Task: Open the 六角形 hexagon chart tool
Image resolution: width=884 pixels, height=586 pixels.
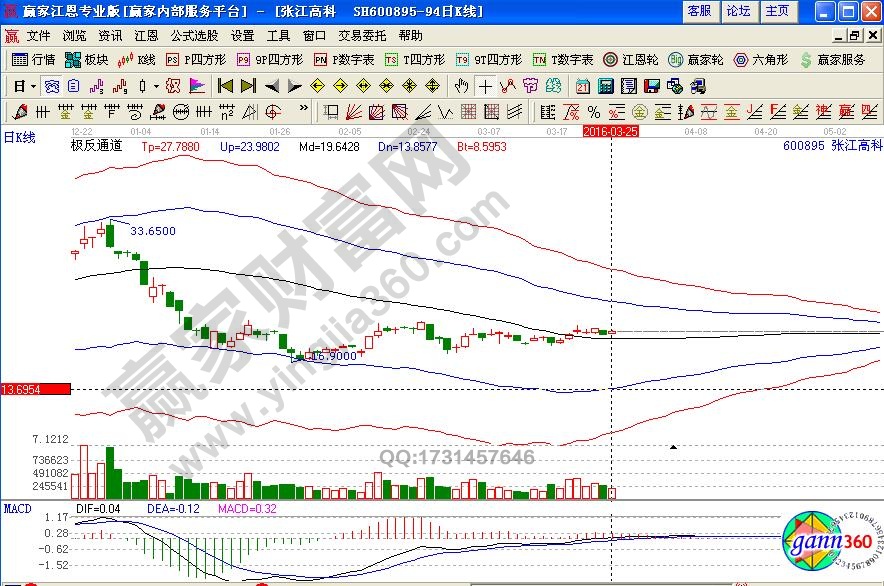Action: point(759,59)
